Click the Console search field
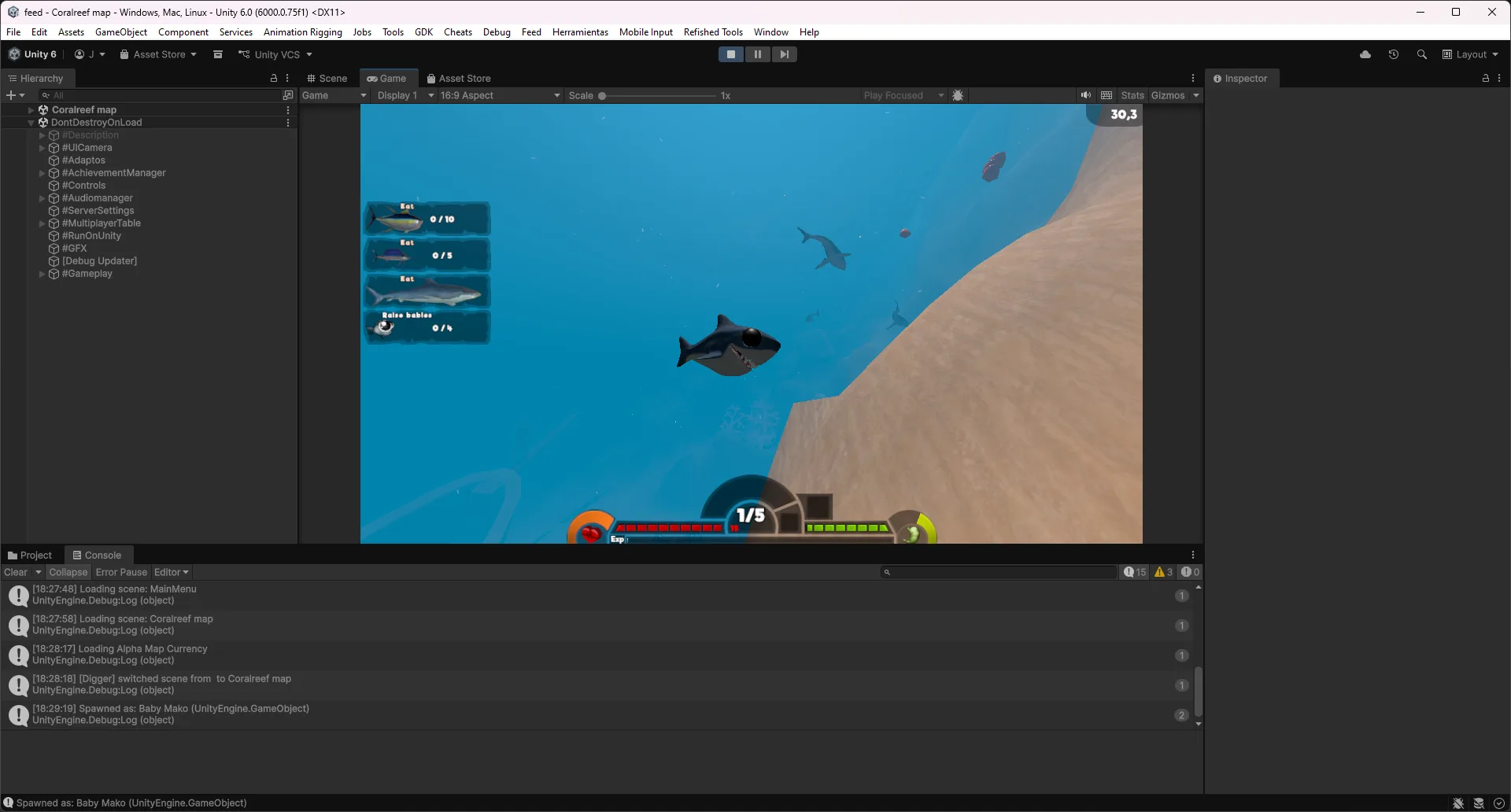Viewport: 1511px width, 812px height. (x=999, y=572)
